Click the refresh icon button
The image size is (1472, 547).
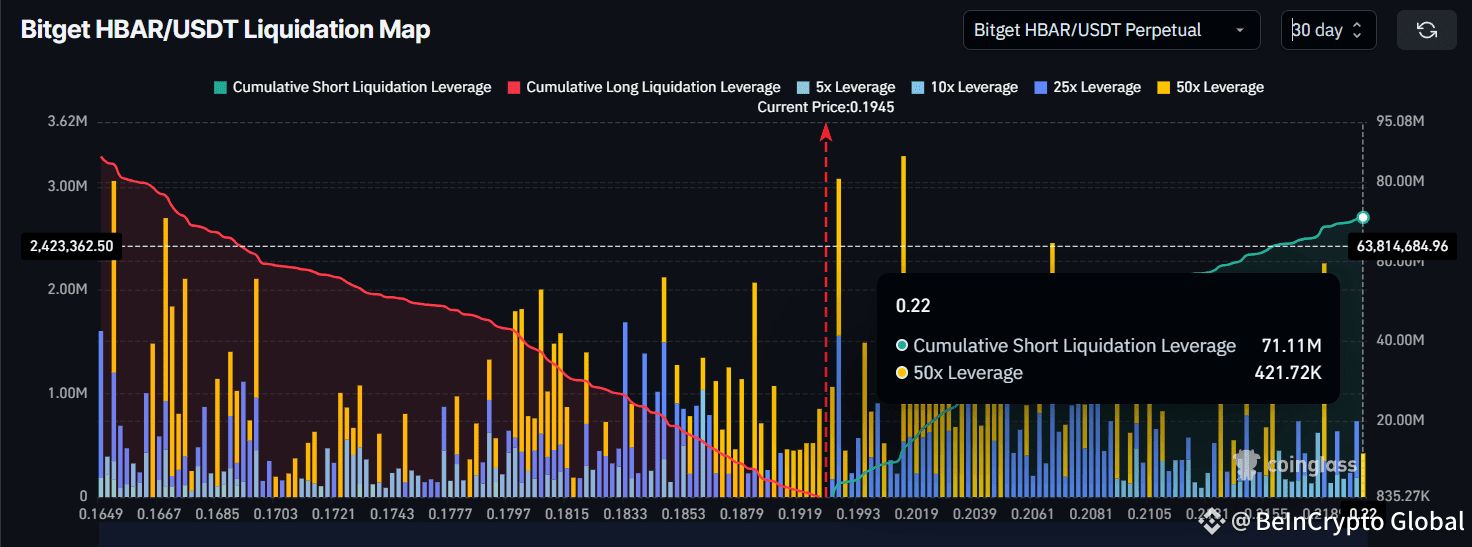[1427, 30]
